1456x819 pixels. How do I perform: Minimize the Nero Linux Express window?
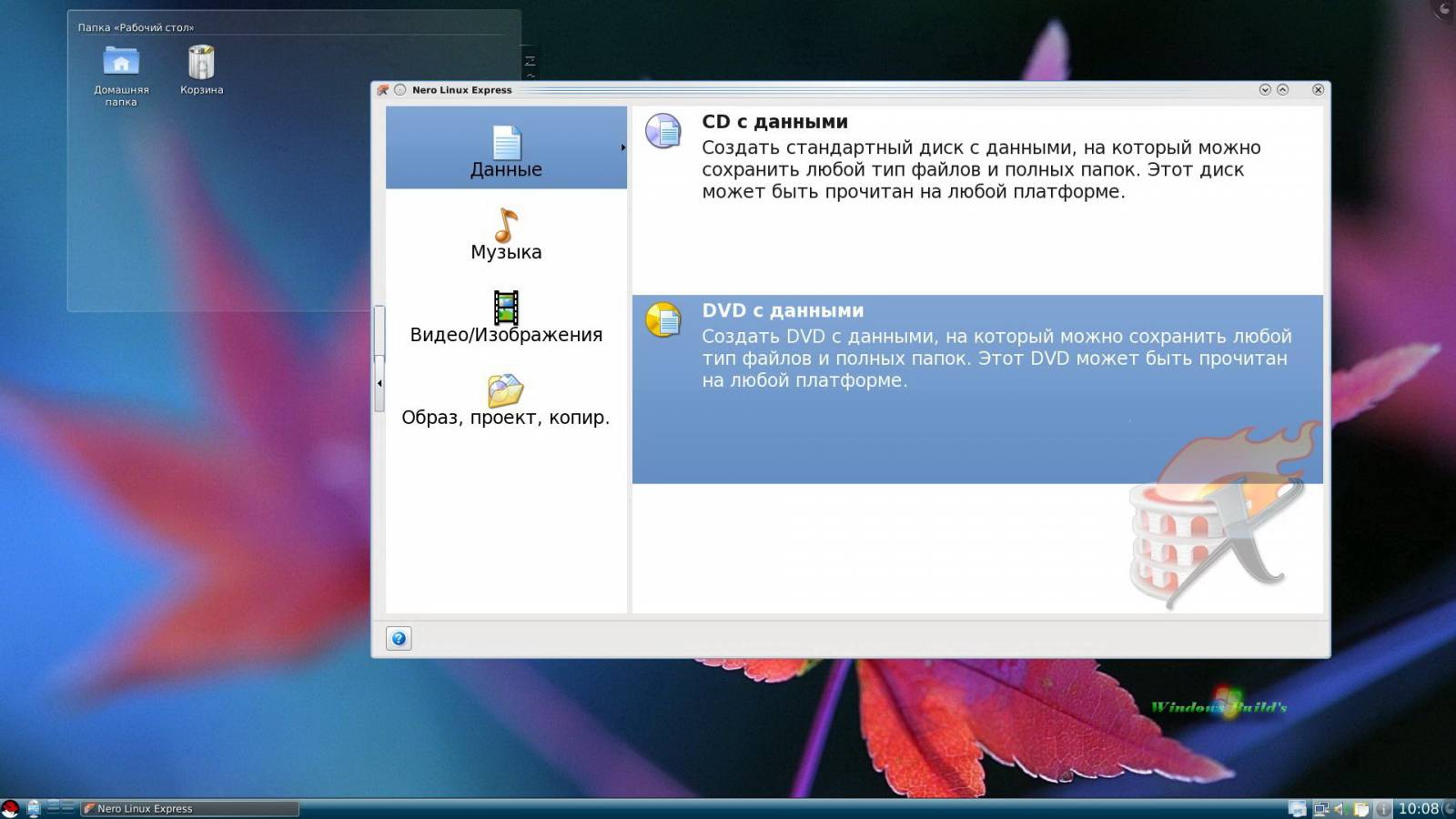click(x=1265, y=89)
